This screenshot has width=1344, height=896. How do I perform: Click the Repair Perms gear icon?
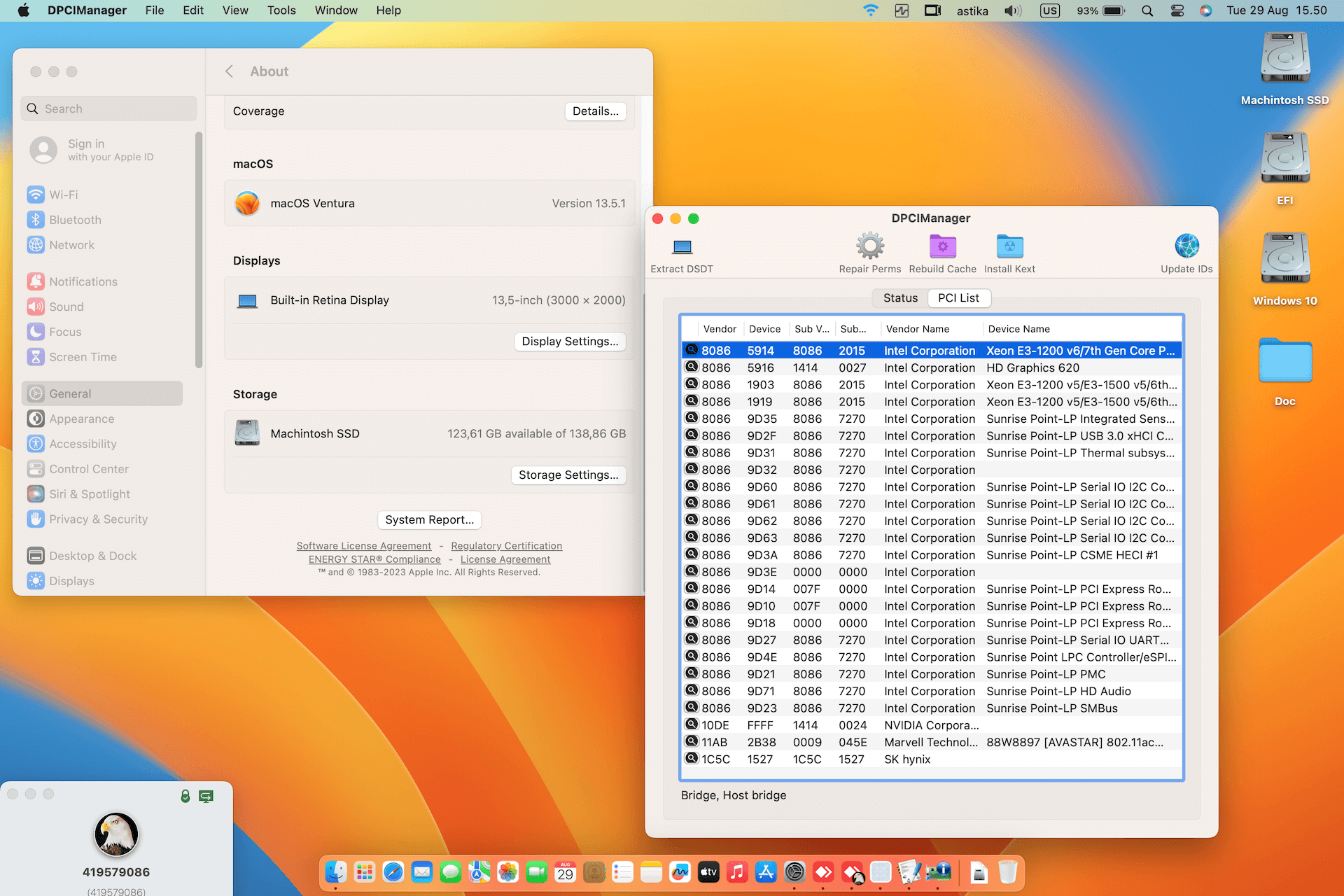click(x=869, y=246)
